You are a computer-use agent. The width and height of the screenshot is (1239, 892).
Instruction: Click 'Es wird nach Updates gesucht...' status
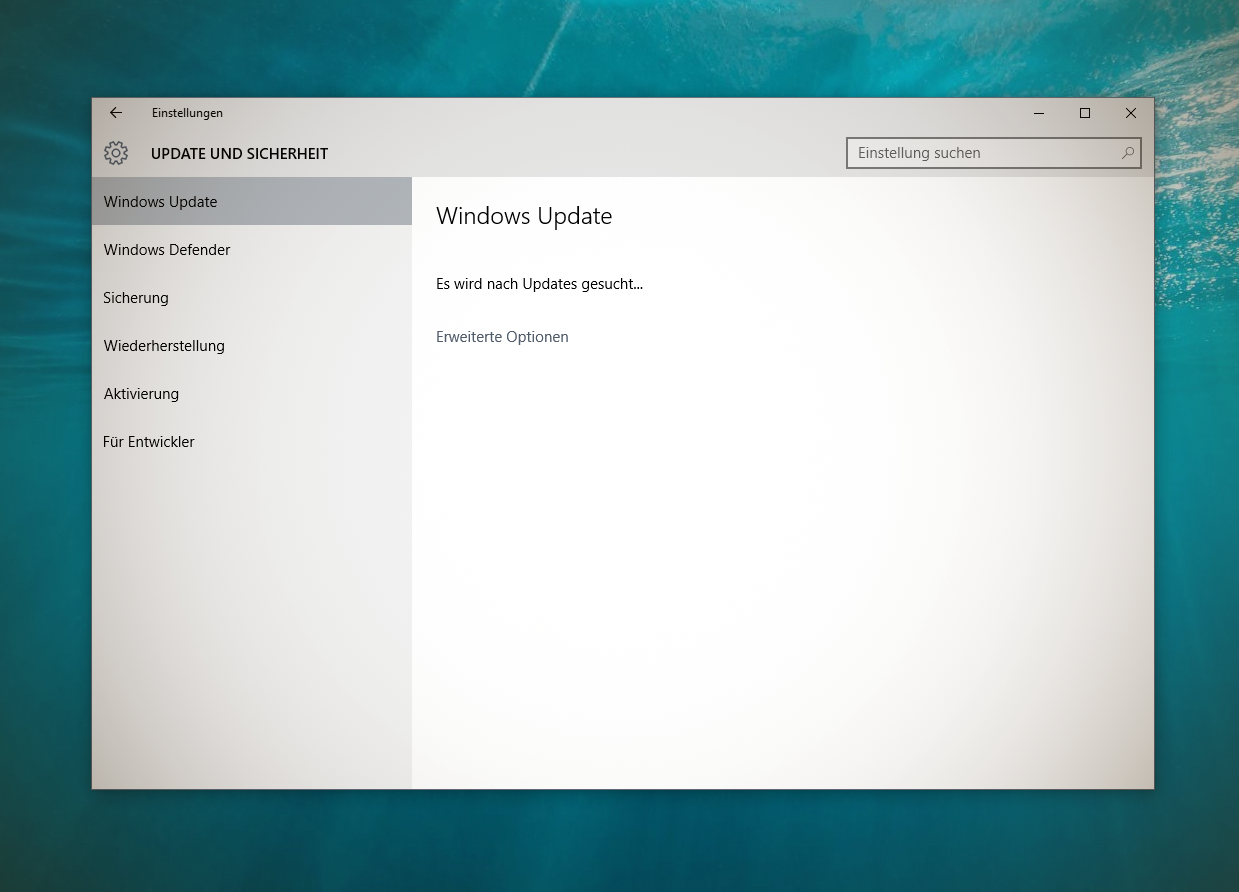pos(539,284)
